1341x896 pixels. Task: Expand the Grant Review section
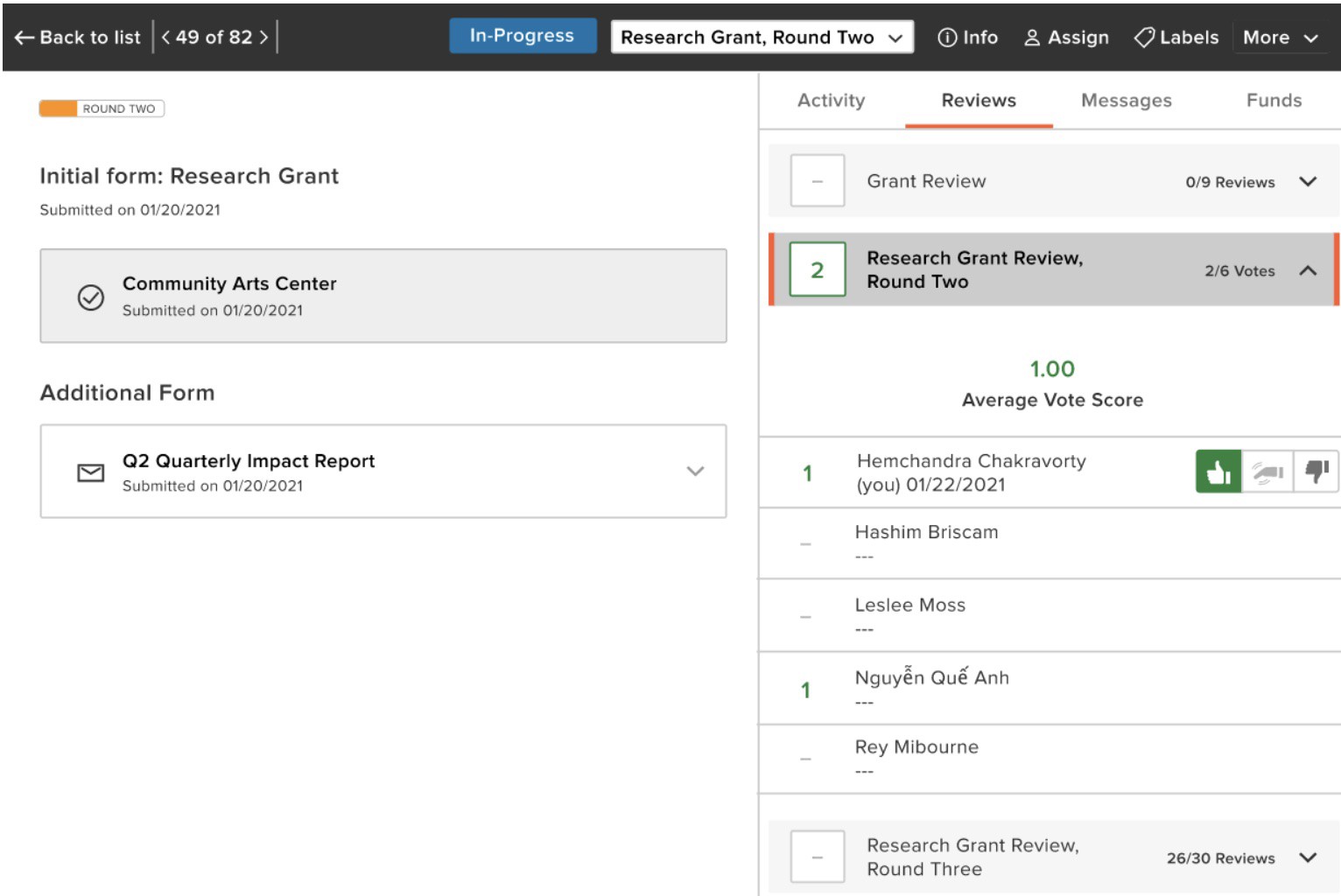point(1308,182)
